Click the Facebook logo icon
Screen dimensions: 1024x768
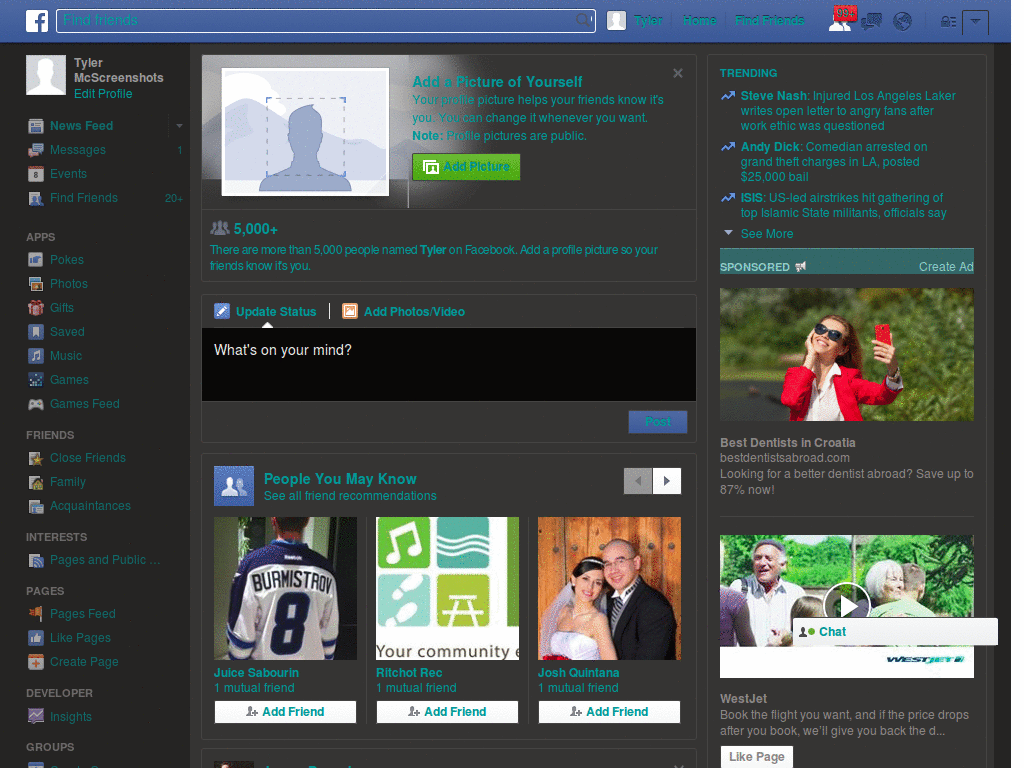click(37, 21)
